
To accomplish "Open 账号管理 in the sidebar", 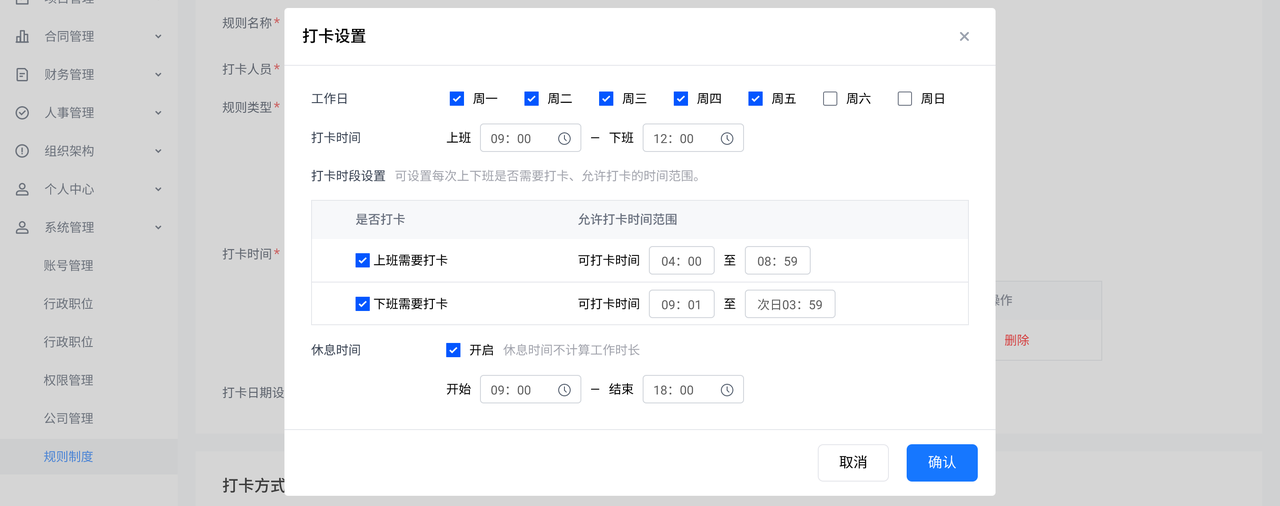I will pos(68,266).
